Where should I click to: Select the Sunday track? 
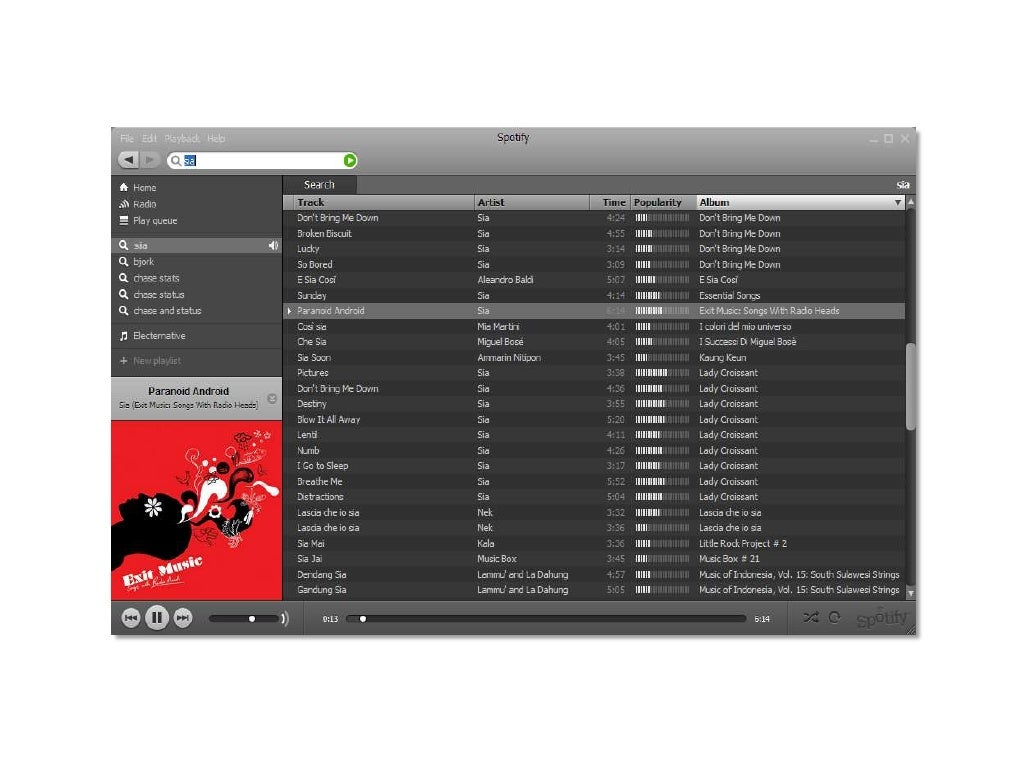[x=312, y=295]
